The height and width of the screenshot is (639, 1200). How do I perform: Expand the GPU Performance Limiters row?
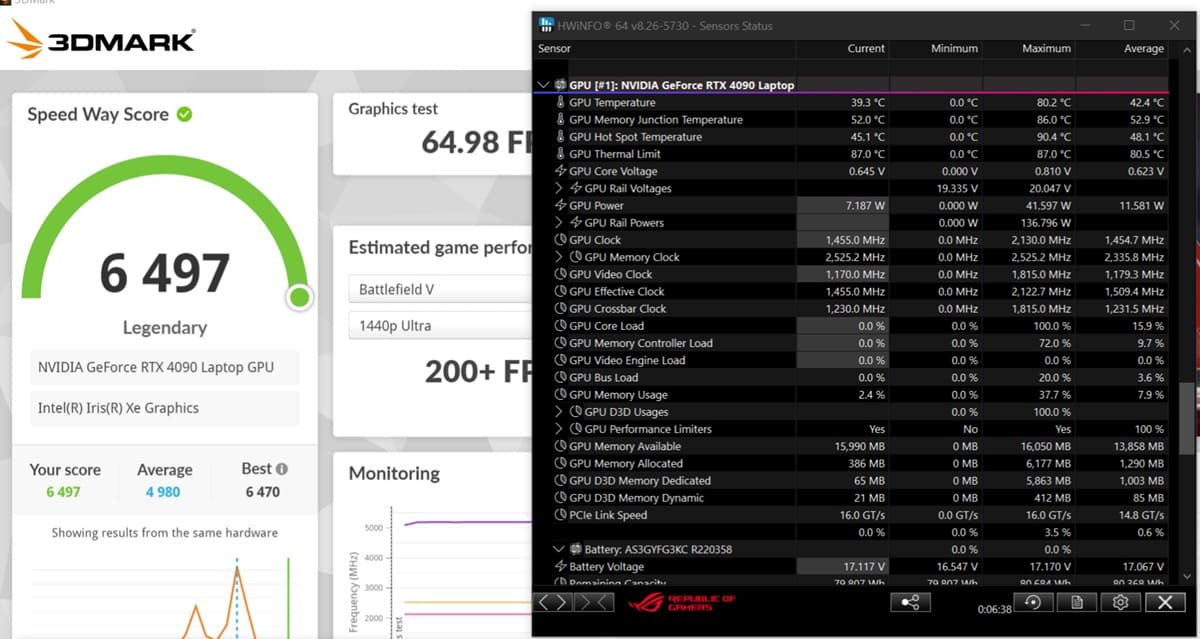pos(559,429)
